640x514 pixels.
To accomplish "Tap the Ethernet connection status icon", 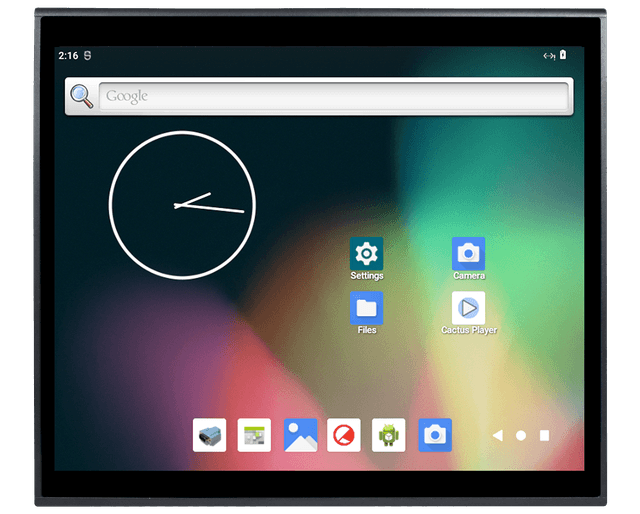I will click(549, 56).
